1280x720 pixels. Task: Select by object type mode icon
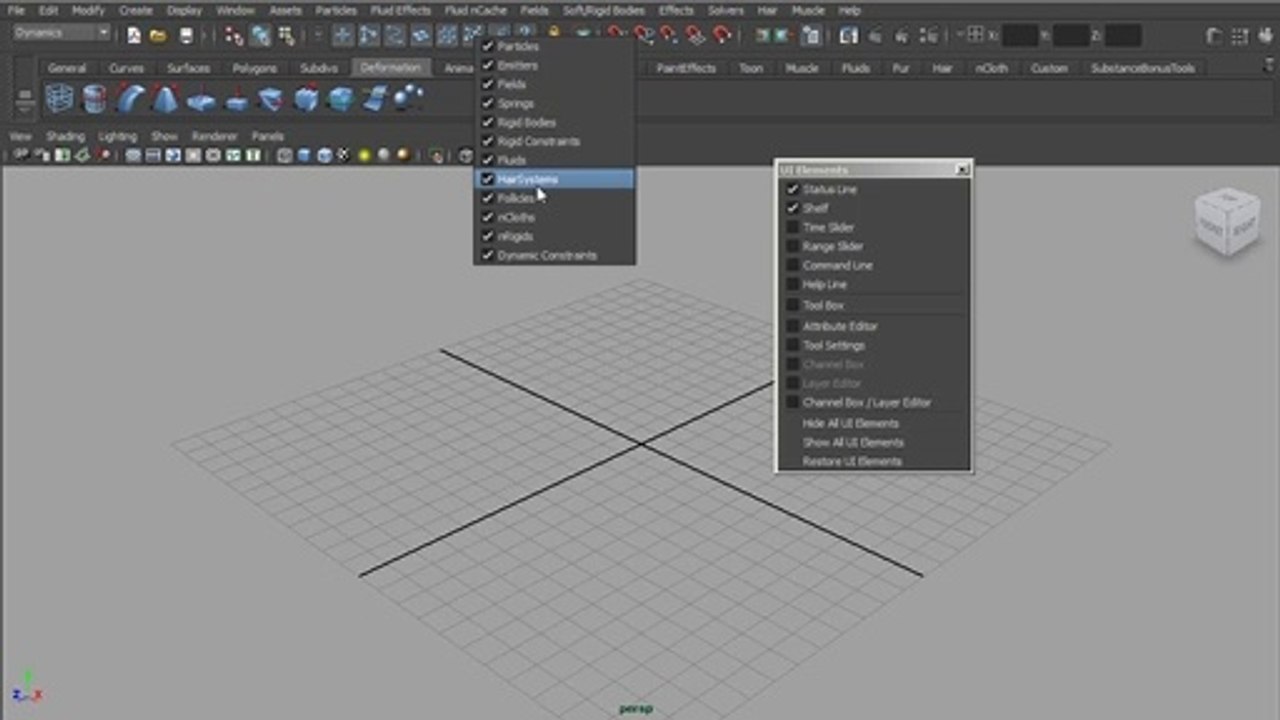[x=260, y=36]
